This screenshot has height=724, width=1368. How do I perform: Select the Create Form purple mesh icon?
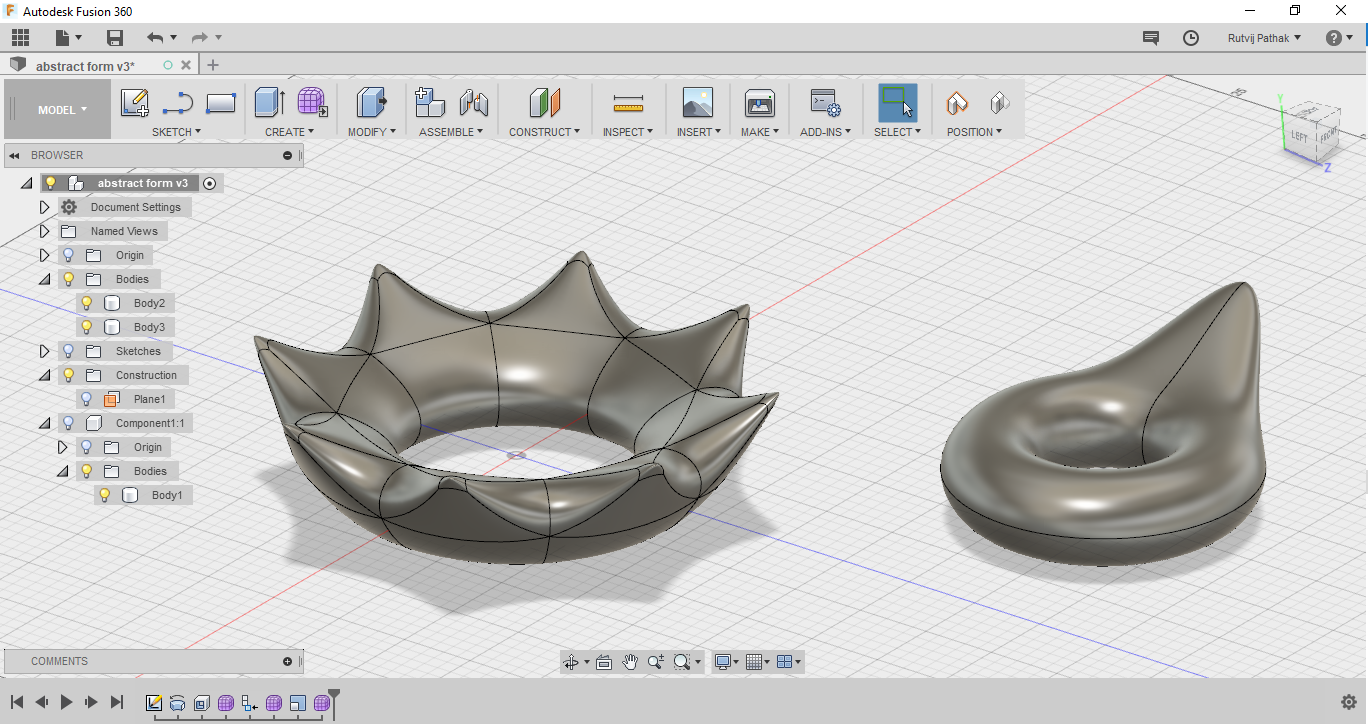[x=312, y=102]
